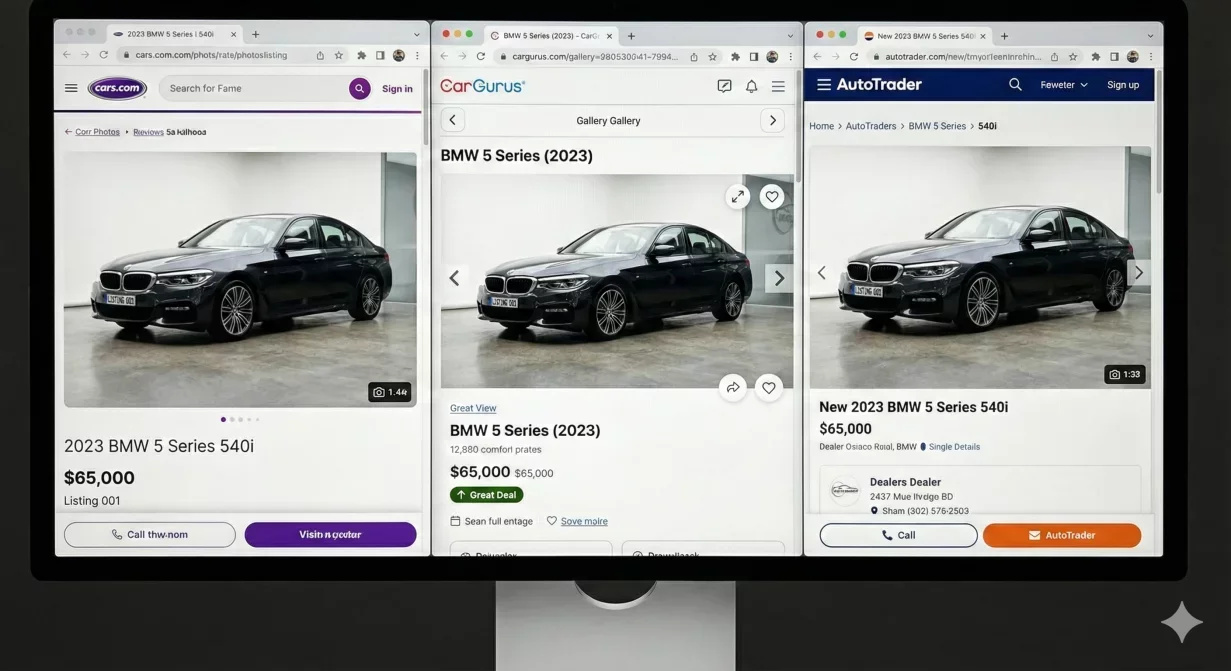Open the CarGurus messages icon
This screenshot has width=1231, height=671.
tap(724, 87)
